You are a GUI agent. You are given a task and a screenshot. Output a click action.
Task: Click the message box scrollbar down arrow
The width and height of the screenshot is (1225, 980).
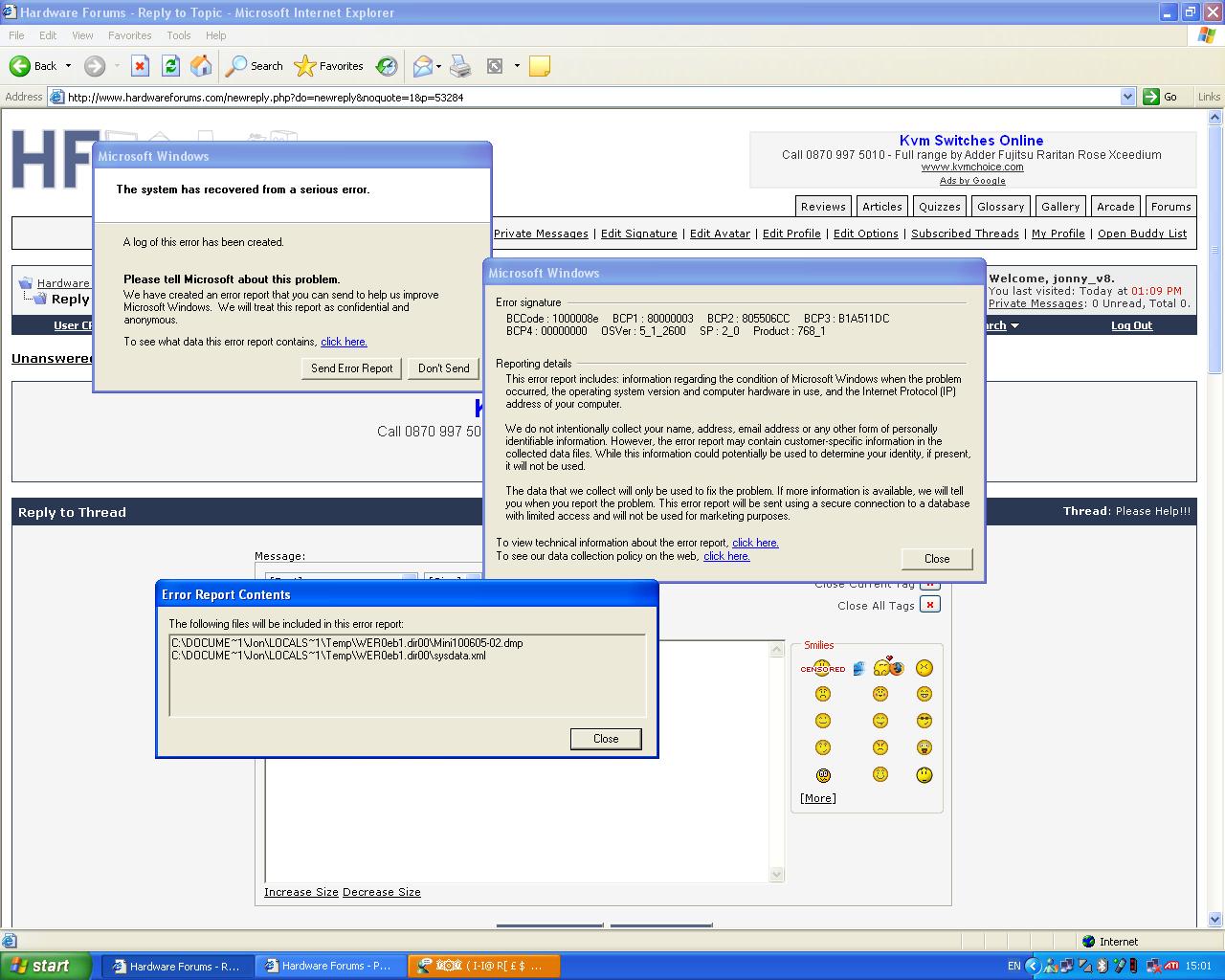click(x=776, y=875)
